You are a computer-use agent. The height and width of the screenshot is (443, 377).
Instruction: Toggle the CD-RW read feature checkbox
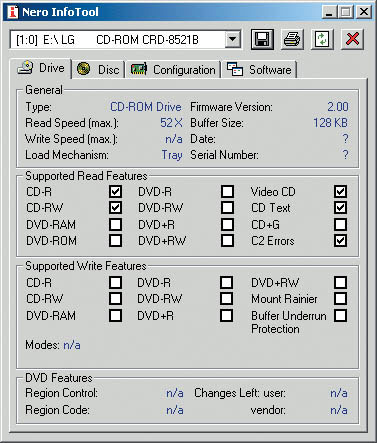click(x=116, y=208)
